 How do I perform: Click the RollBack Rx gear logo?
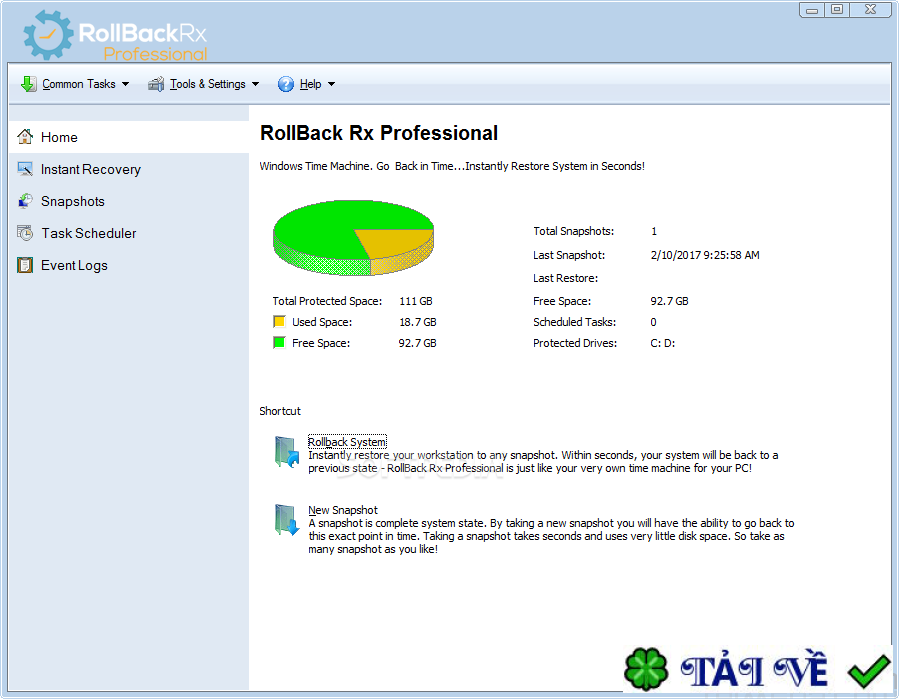[x=47, y=35]
